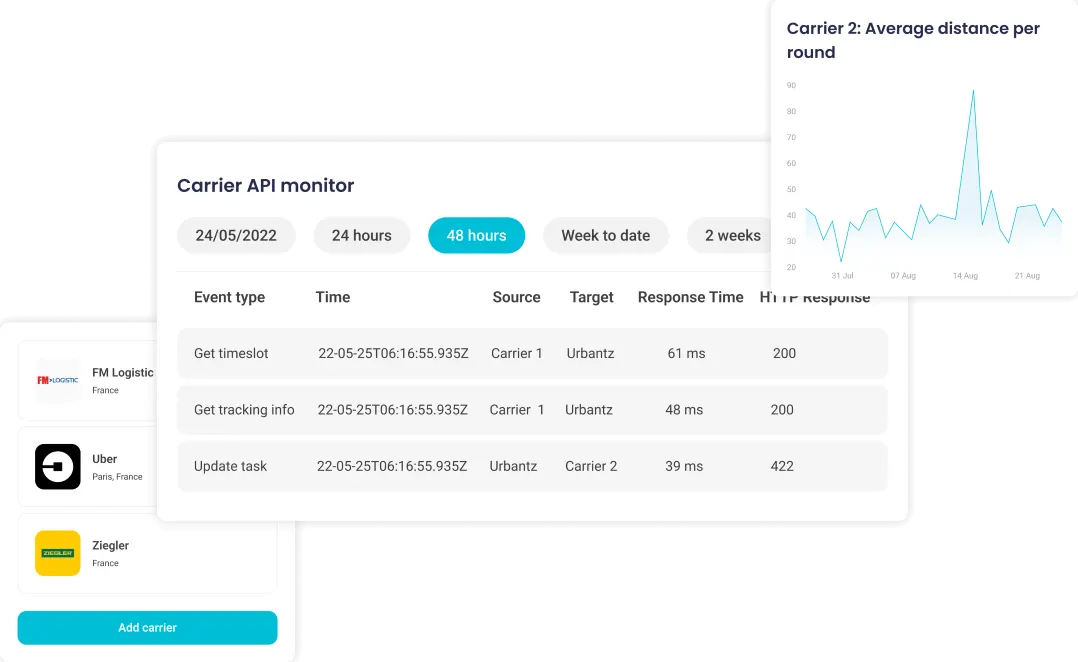Click the 39 ms response time value

(684, 466)
